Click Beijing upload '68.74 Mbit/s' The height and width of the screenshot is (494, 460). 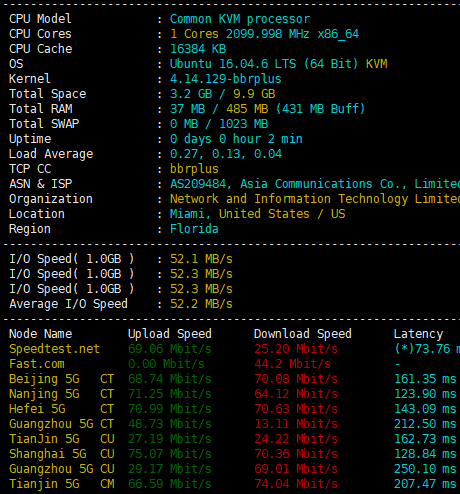[x=170, y=379]
